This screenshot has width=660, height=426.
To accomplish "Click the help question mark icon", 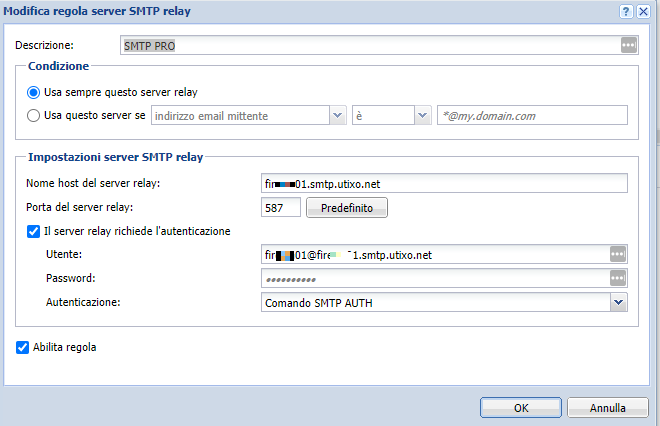I will [x=626, y=11].
